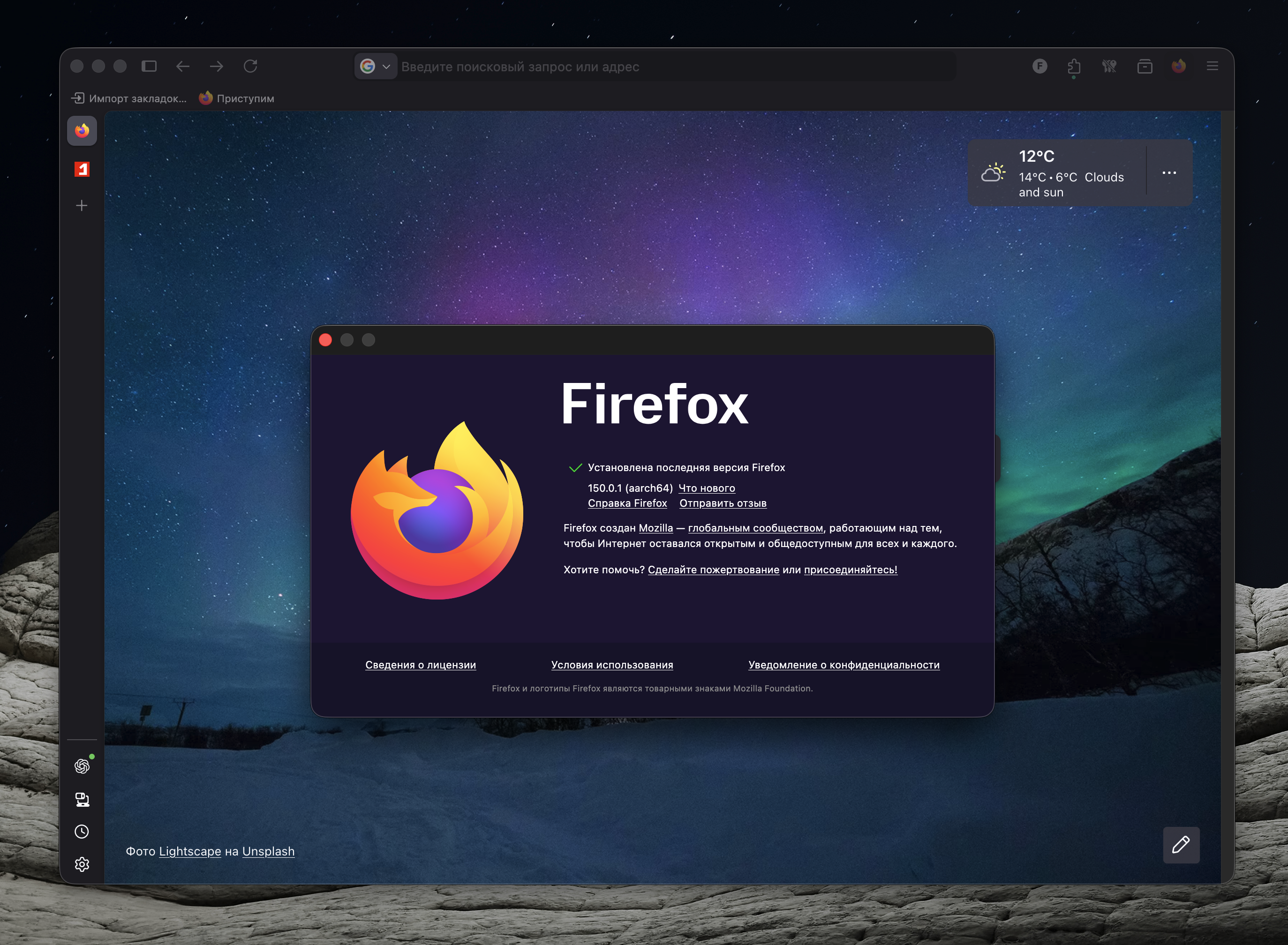Add new tab with plus icon
1288x945 pixels.
82,205
